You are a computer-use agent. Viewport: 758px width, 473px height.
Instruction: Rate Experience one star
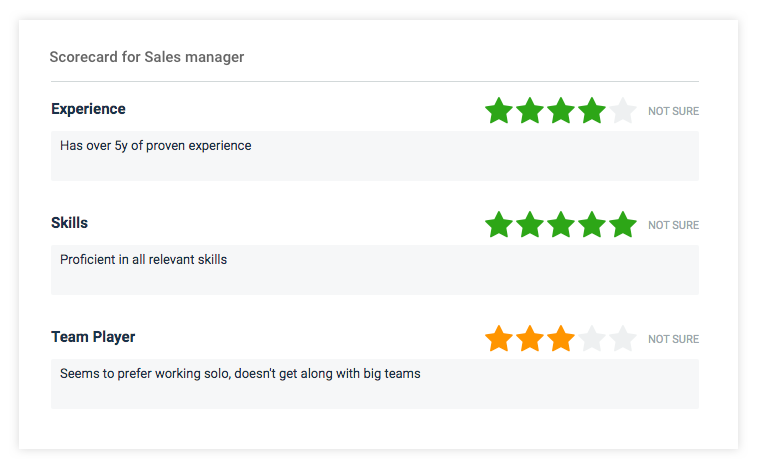[x=499, y=110]
